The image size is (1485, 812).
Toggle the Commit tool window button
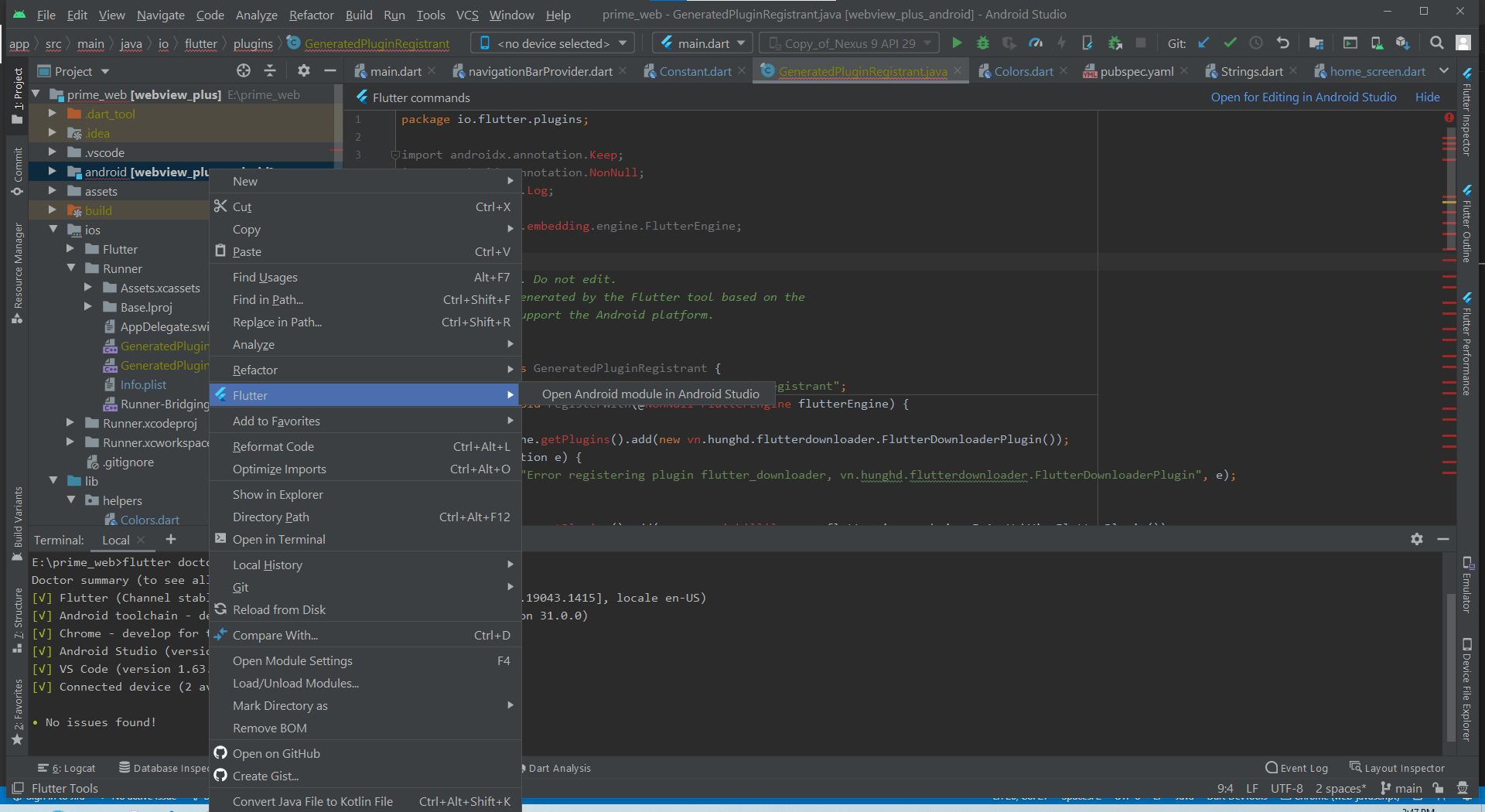coord(17,172)
